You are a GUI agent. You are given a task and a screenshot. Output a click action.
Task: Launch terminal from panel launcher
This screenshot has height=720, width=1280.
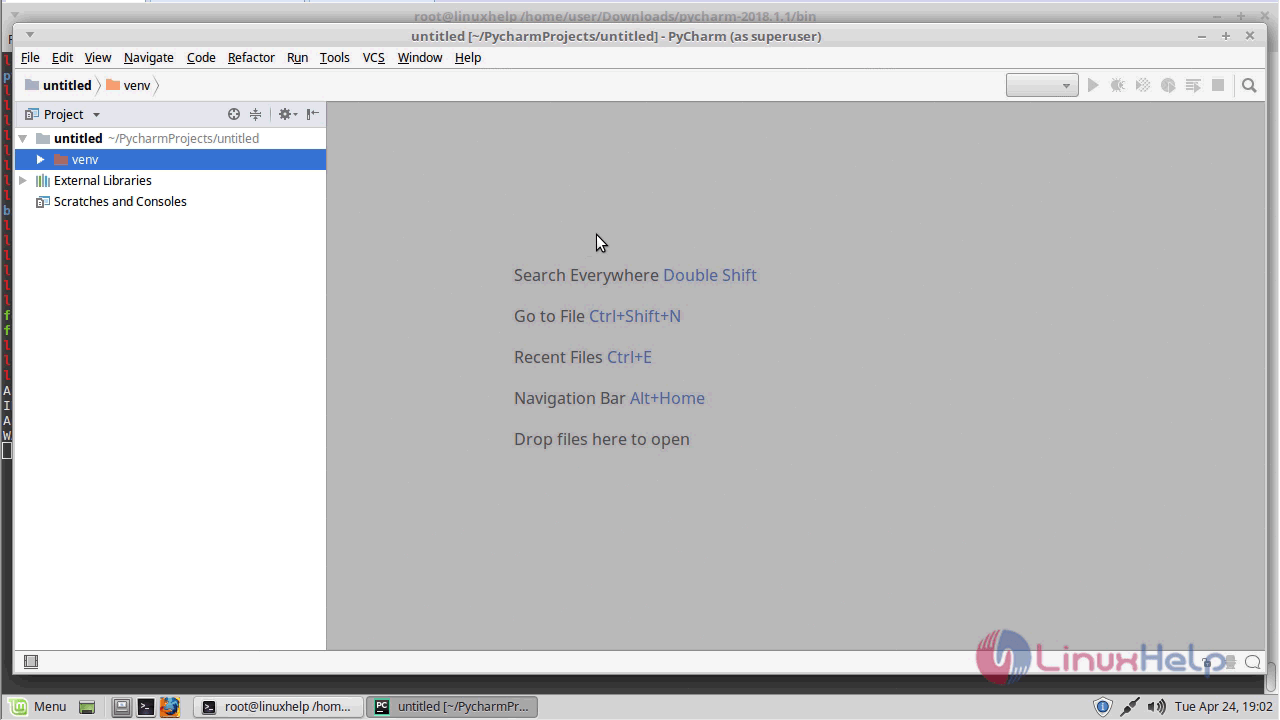pyautogui.click(x=146, y=707)
